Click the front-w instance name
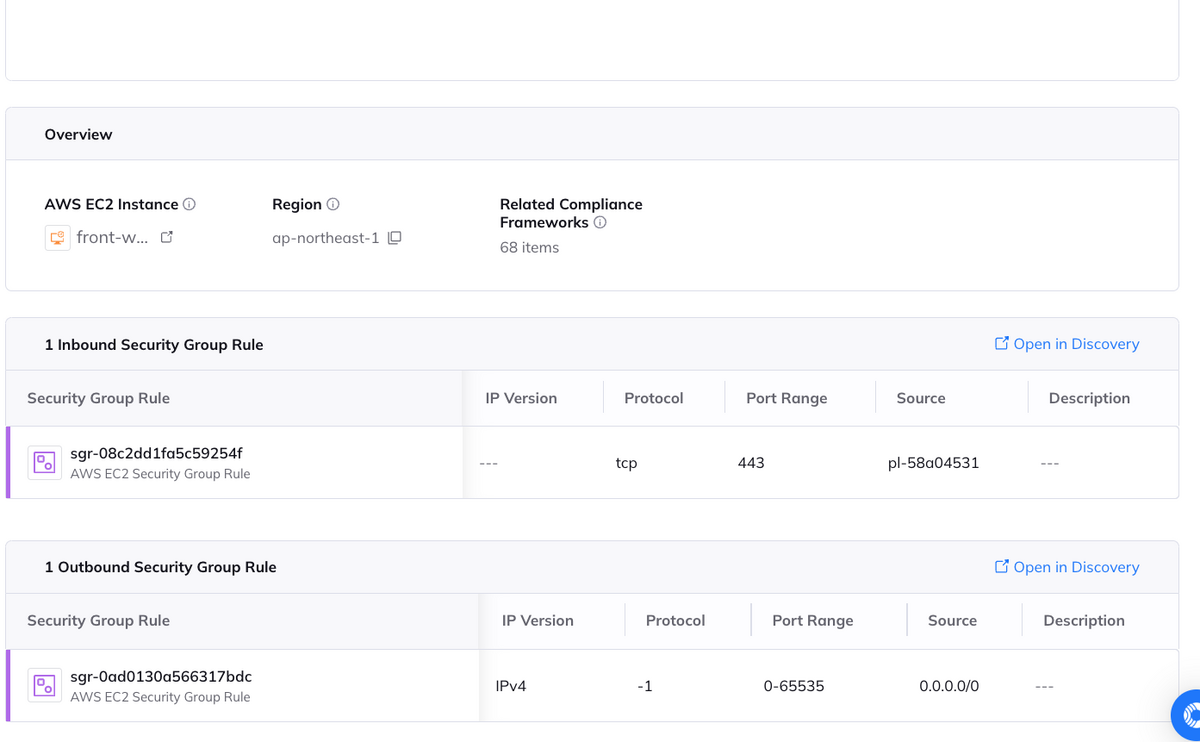 pyautogui.click(x=112, y=238)
